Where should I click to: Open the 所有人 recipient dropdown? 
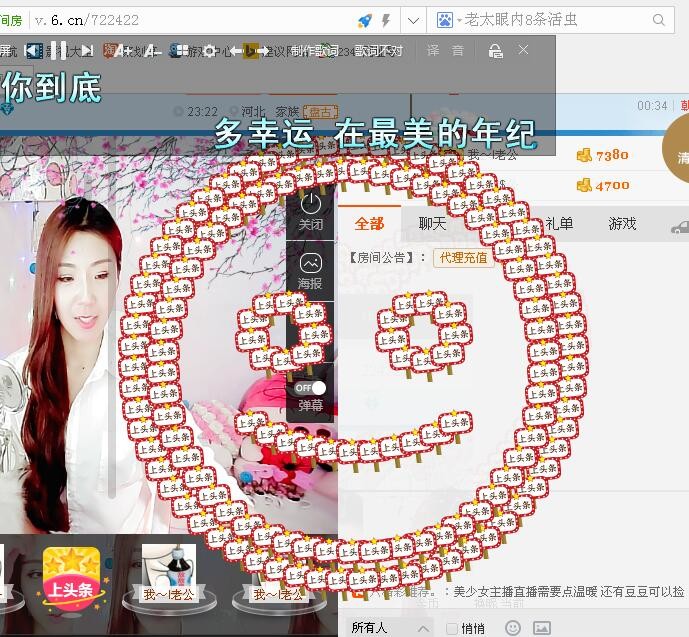click(389, 628)
